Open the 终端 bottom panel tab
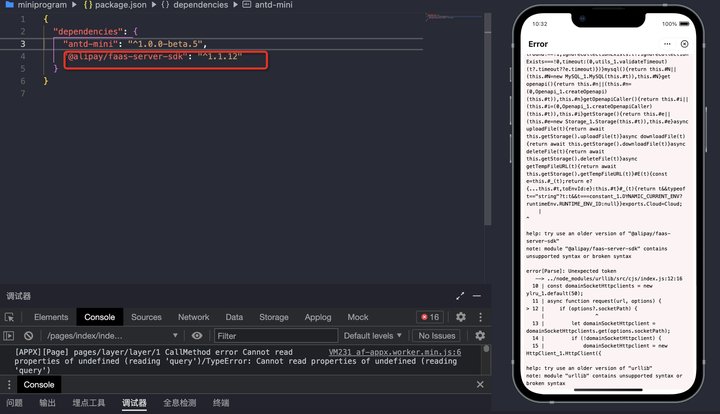This screenshot has width=720, height=414. (221, 403)
